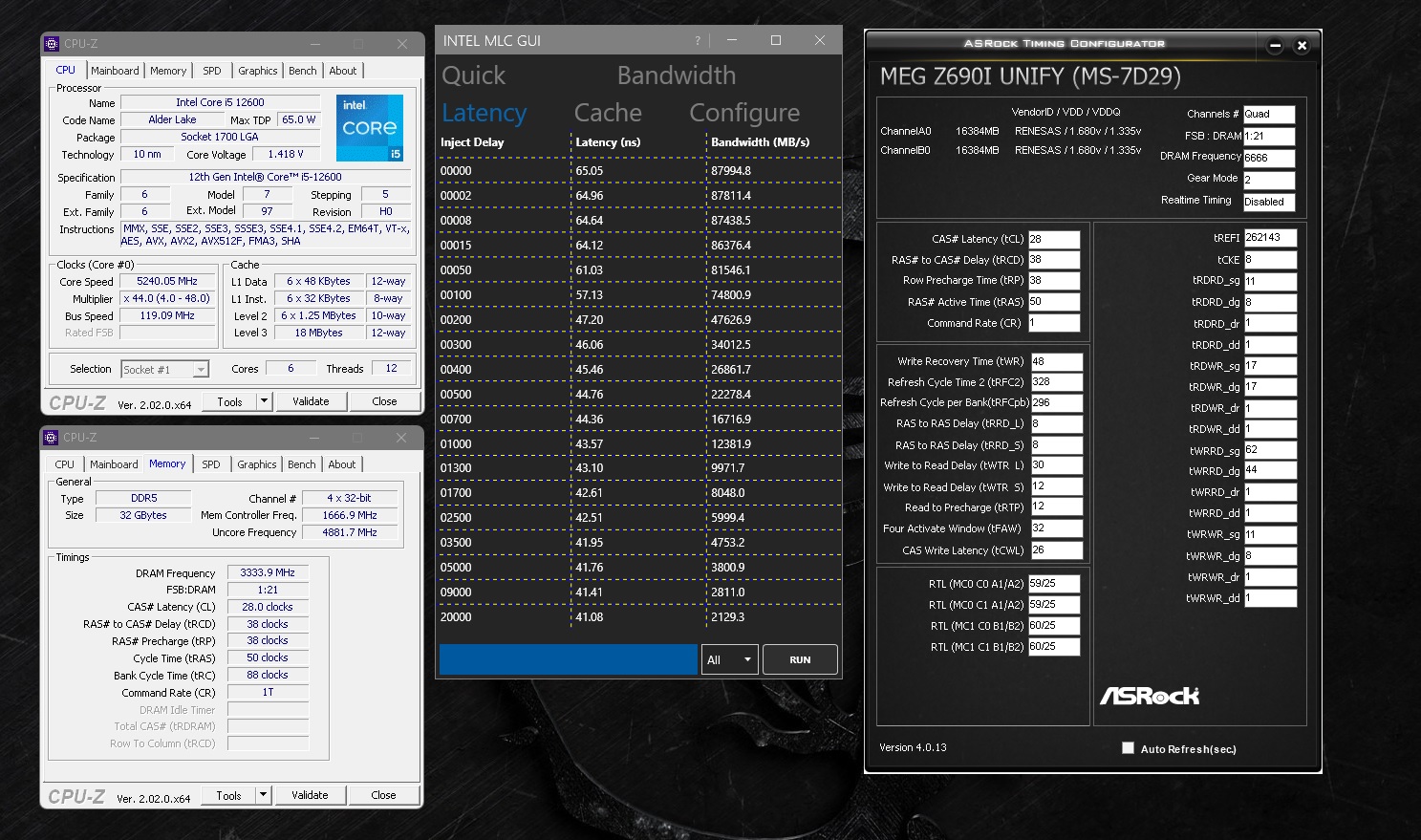This screenshot has width=1421, height=840.
Task: Open Mainboard tab in the CPU-Z Processor window
Action: (115, 71)
